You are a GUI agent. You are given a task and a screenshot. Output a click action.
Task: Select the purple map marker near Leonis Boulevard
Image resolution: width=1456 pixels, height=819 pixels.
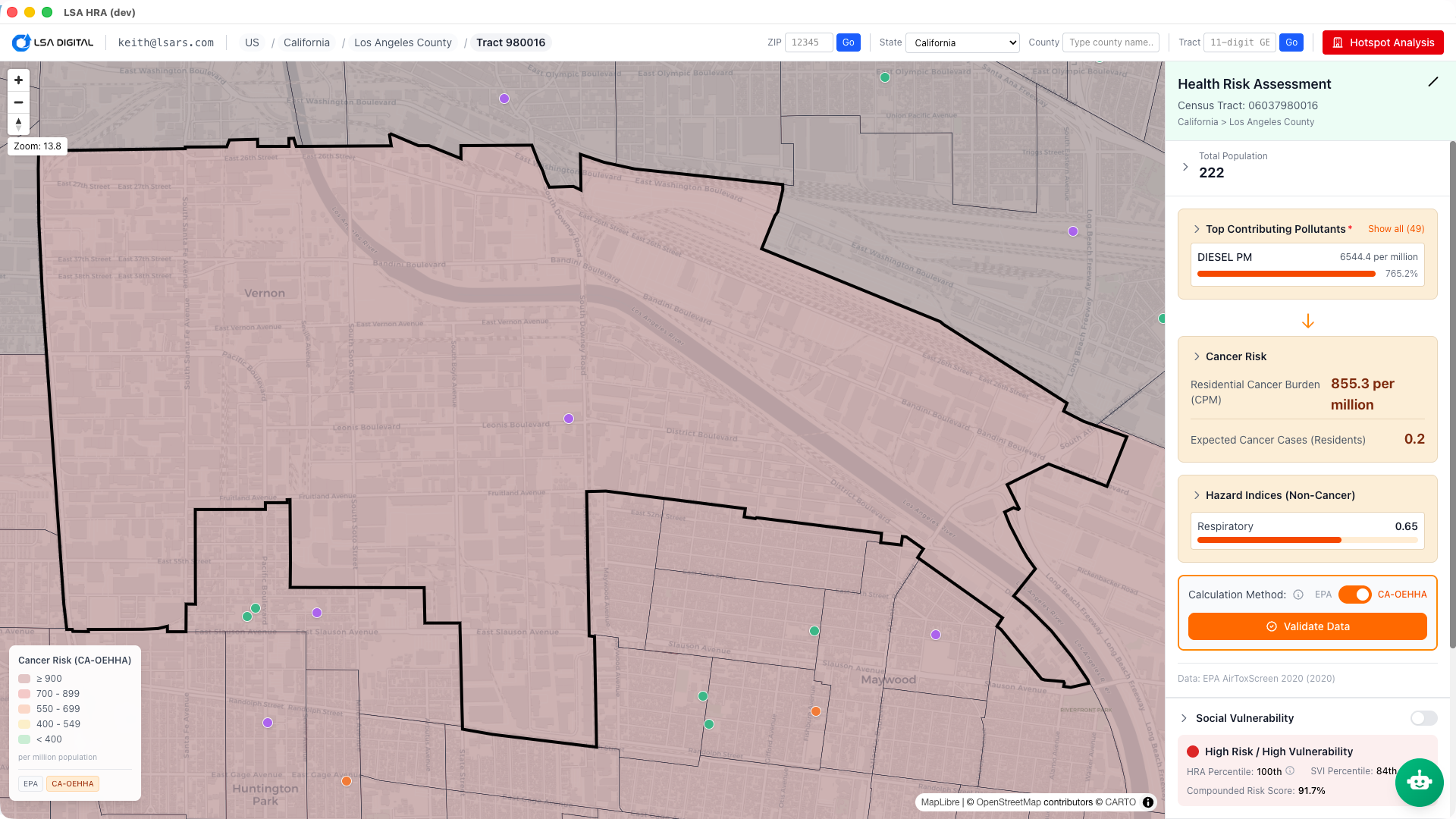[x=569, y=419]
